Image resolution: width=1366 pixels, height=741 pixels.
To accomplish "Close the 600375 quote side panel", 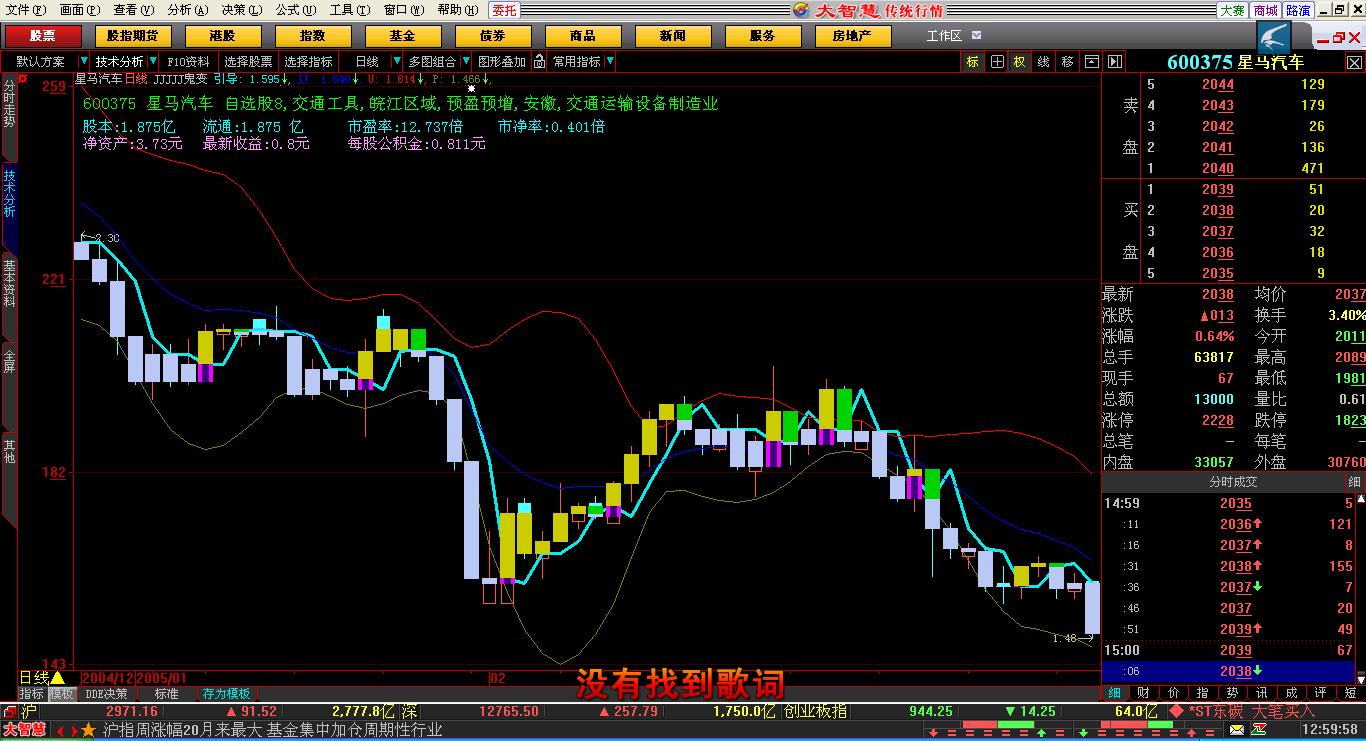I will coord(1355,61).
